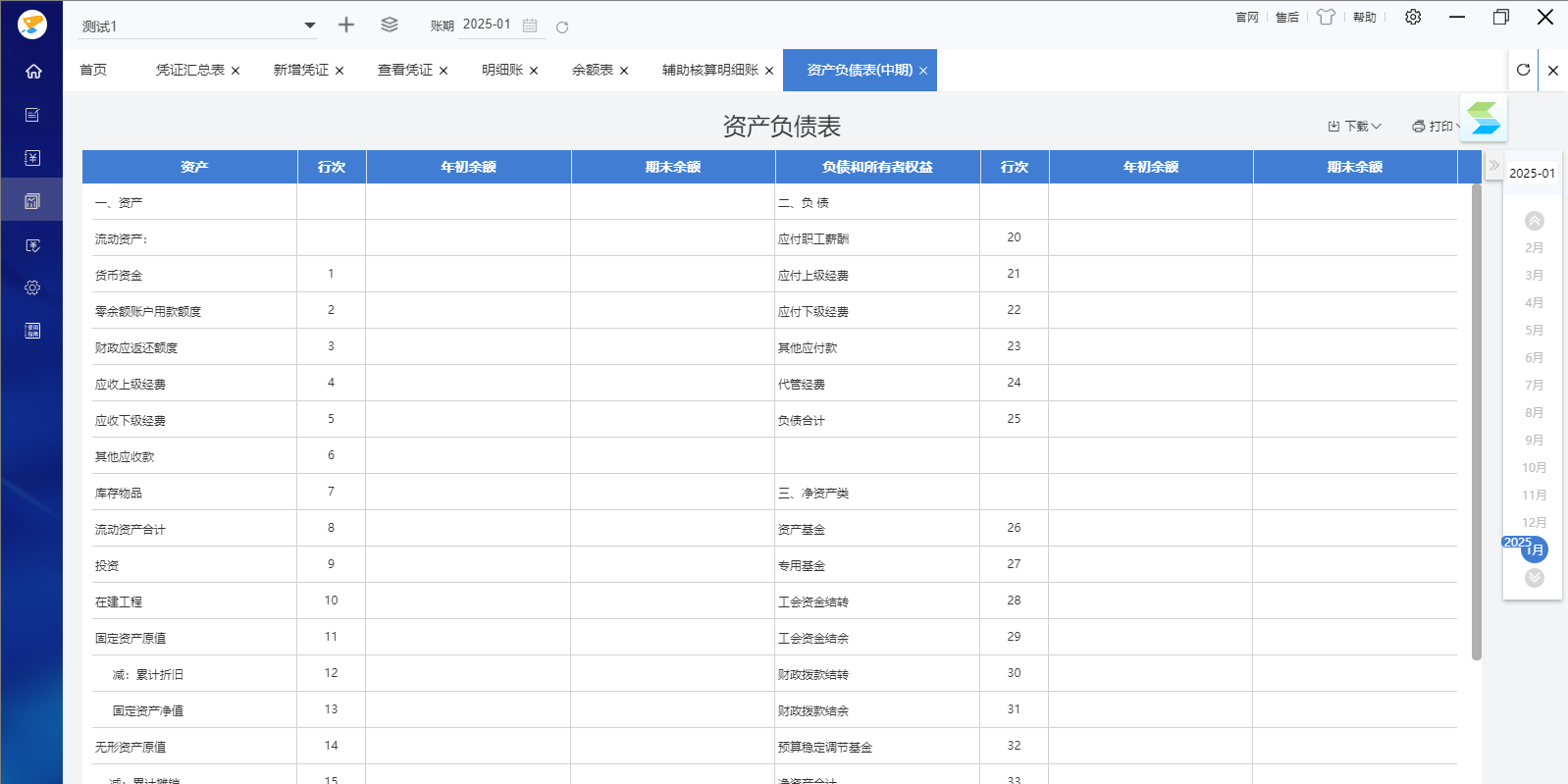Image resolution: width=1568 pixels, height=784 pixels.
Task: Click the 打印 print button
Action: tap(1434, 127)
